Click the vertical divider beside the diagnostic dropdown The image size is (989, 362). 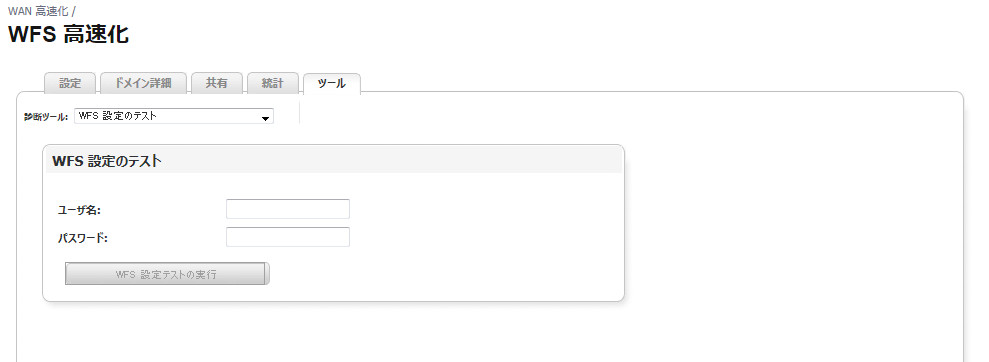click(x=299, y=112)
